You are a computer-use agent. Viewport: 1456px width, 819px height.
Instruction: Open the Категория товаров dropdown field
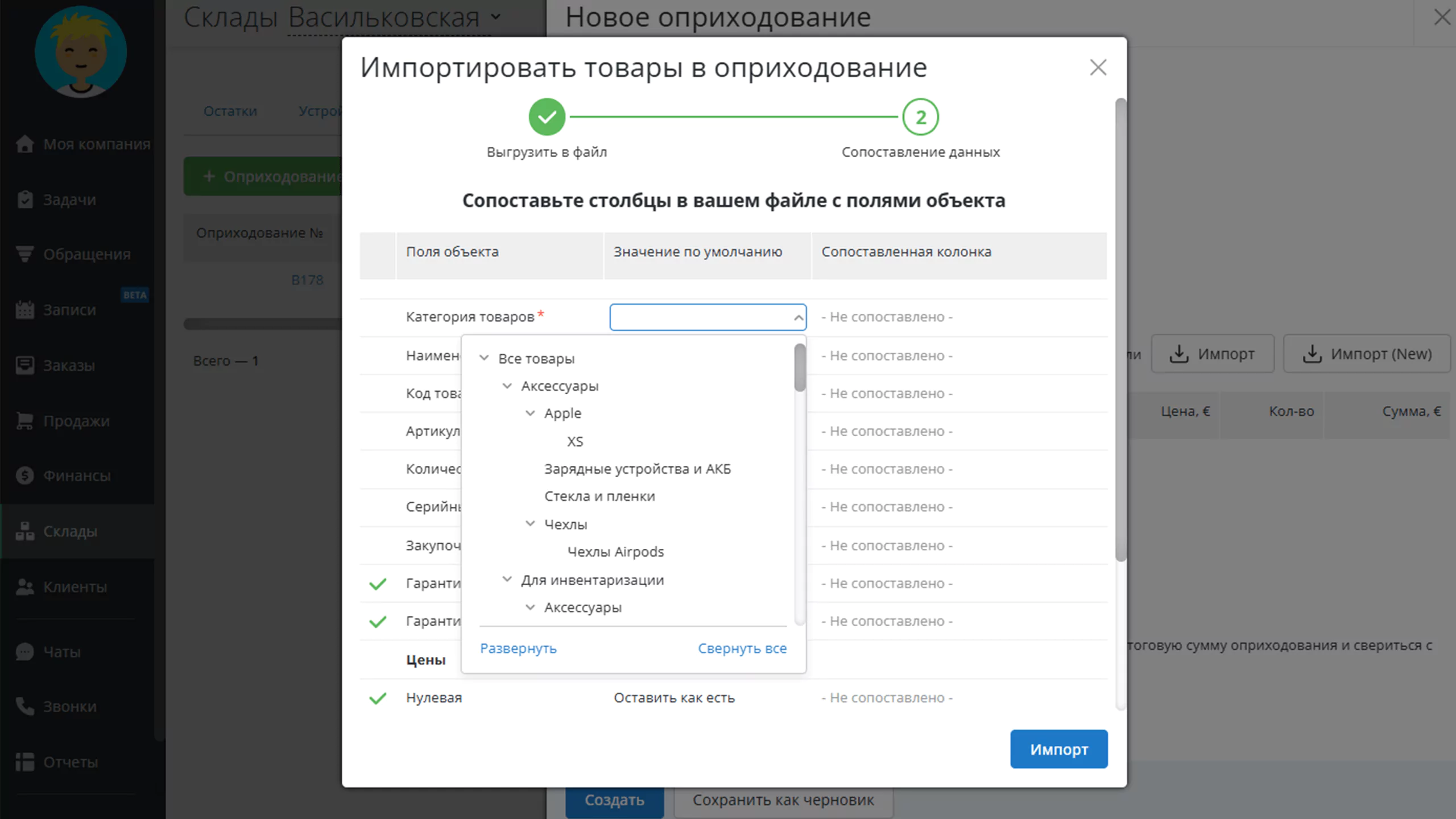click(x=708, y=317)
